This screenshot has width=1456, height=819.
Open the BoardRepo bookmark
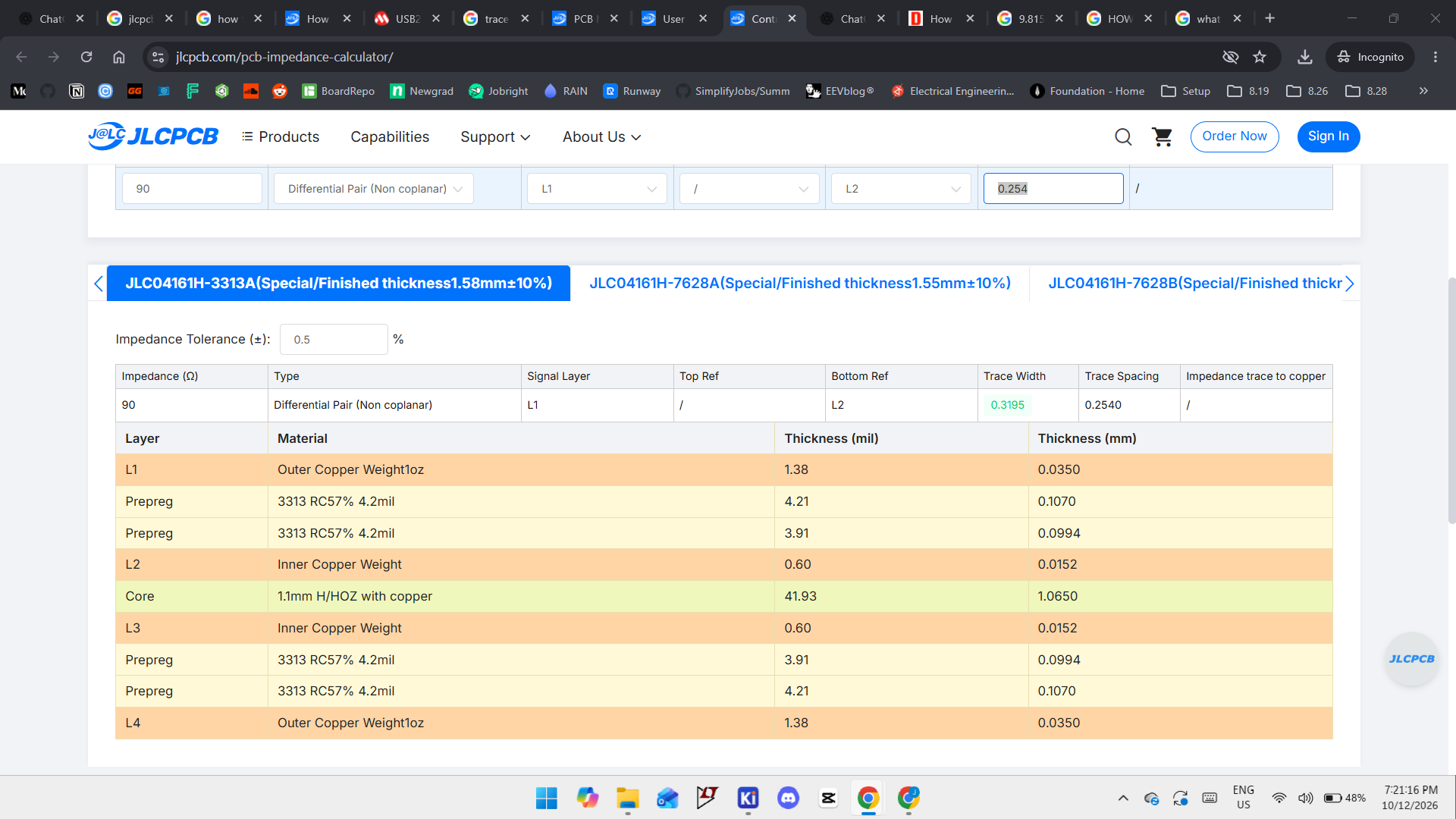tap(338, 91)
